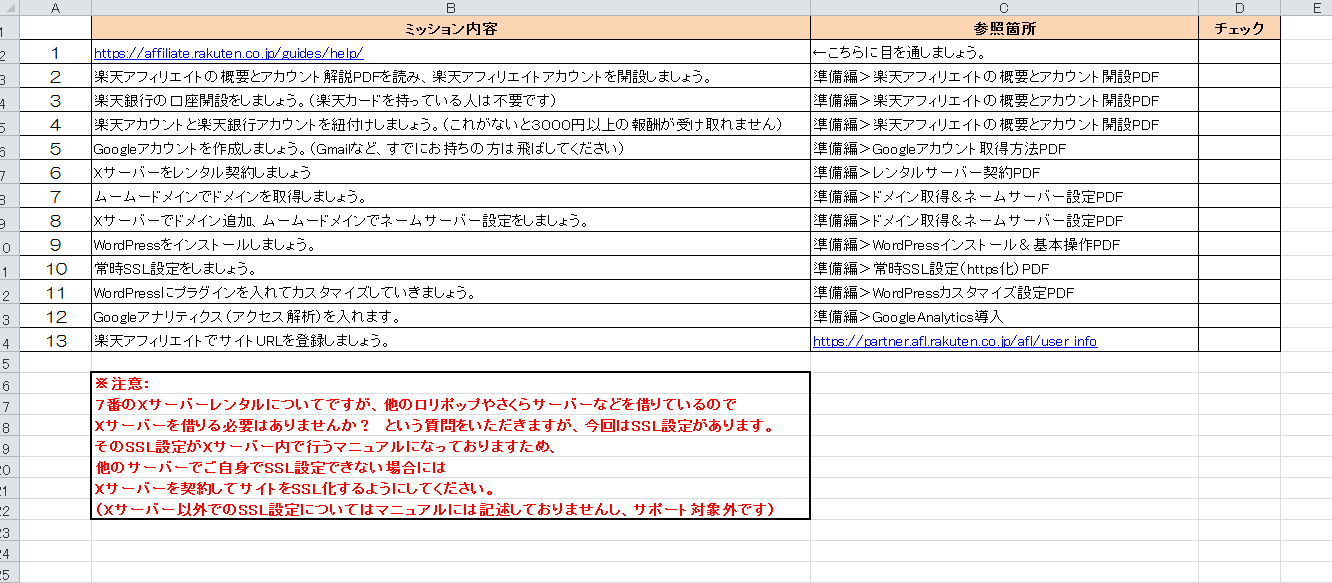The width and height of the screenshot is (1332, 583).
Task: Select column A header
Action: (54, 8)
